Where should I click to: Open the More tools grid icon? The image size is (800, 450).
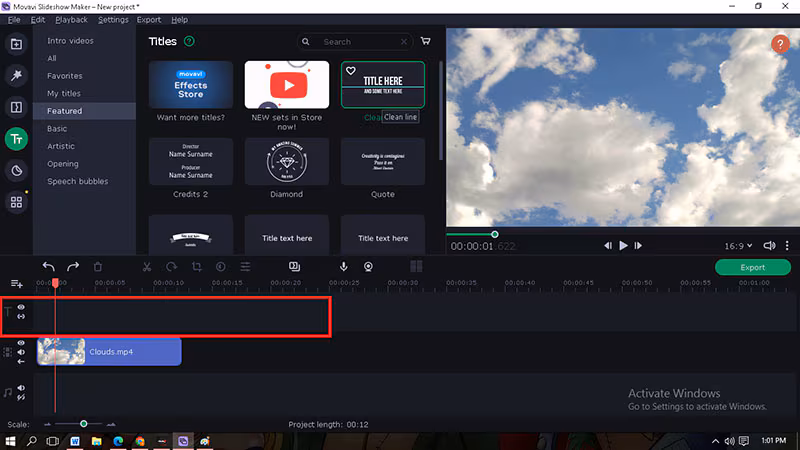[16, 202]
